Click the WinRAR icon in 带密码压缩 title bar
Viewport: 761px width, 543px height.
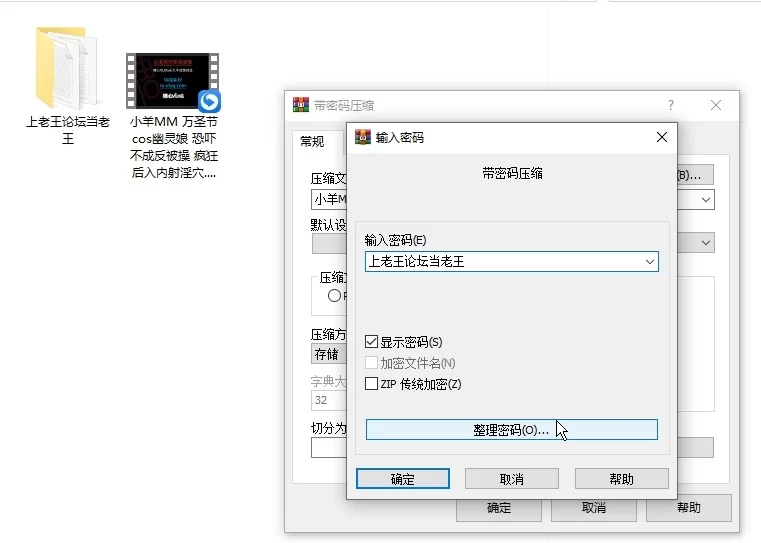(x=301, y=105)
